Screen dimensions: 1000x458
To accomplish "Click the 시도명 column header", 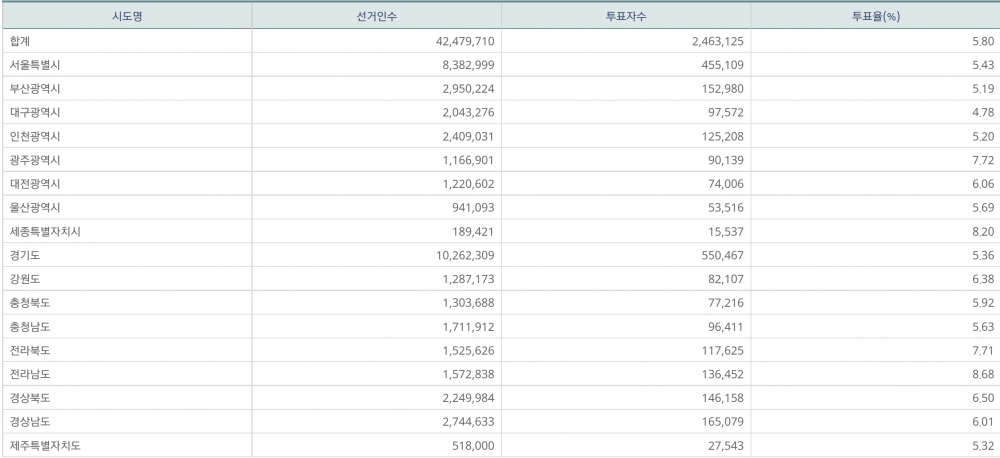I will click(125, 16).
